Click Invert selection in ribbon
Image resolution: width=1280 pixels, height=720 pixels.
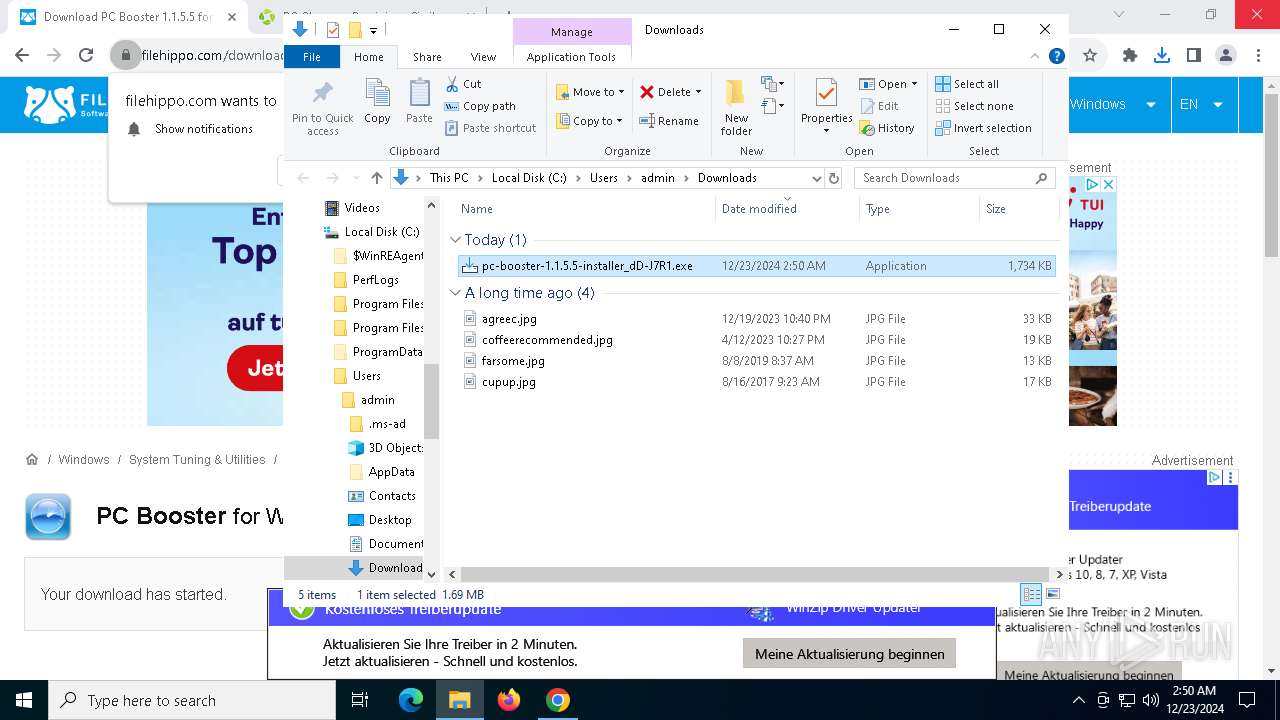coord(983,128)
